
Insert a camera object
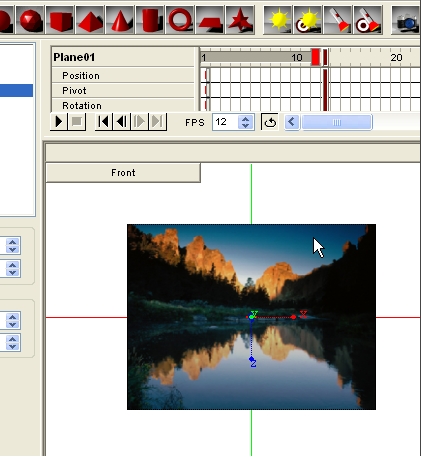coord(406,20)
